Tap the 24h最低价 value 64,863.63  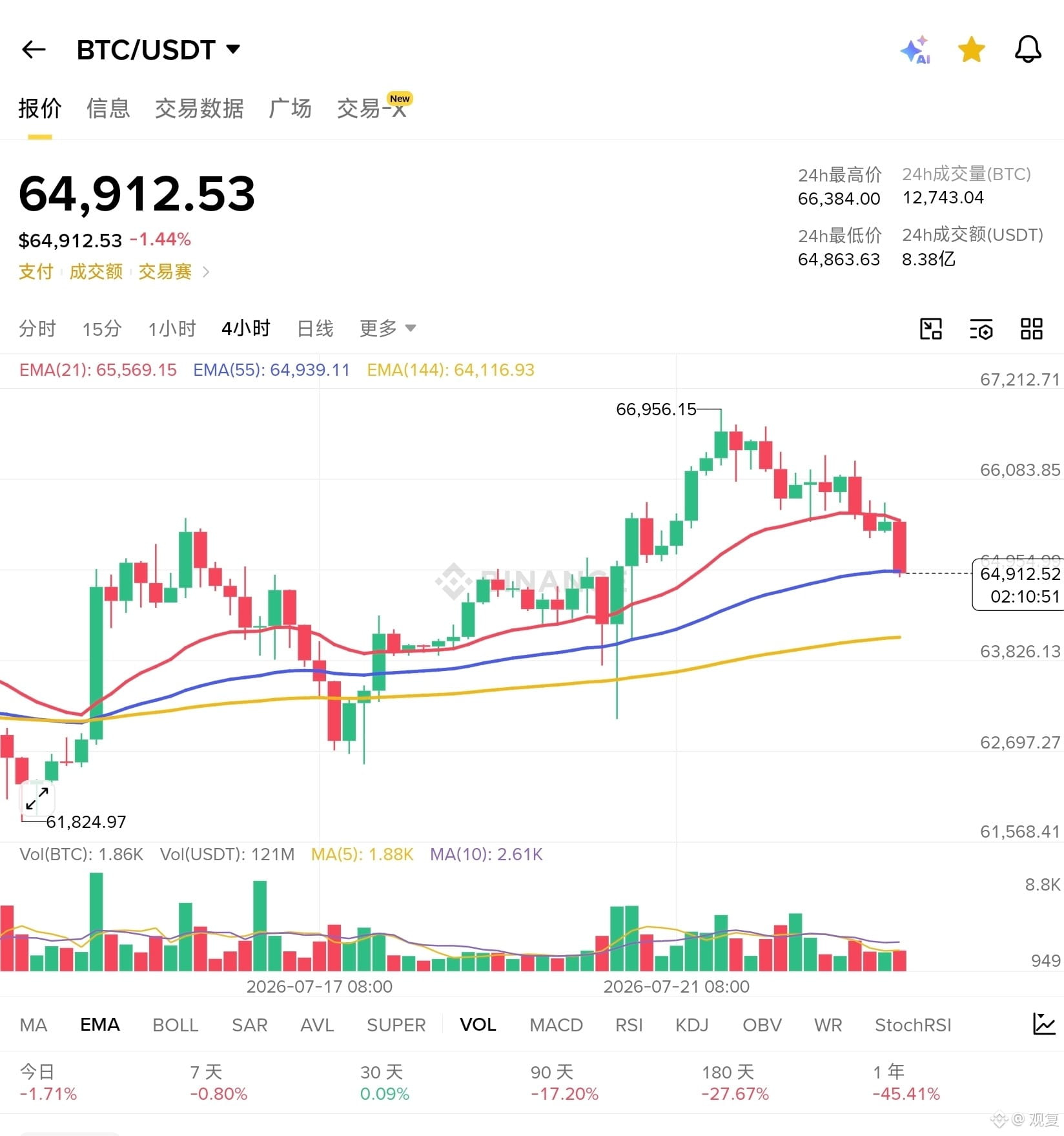click(x=839, y=260)
